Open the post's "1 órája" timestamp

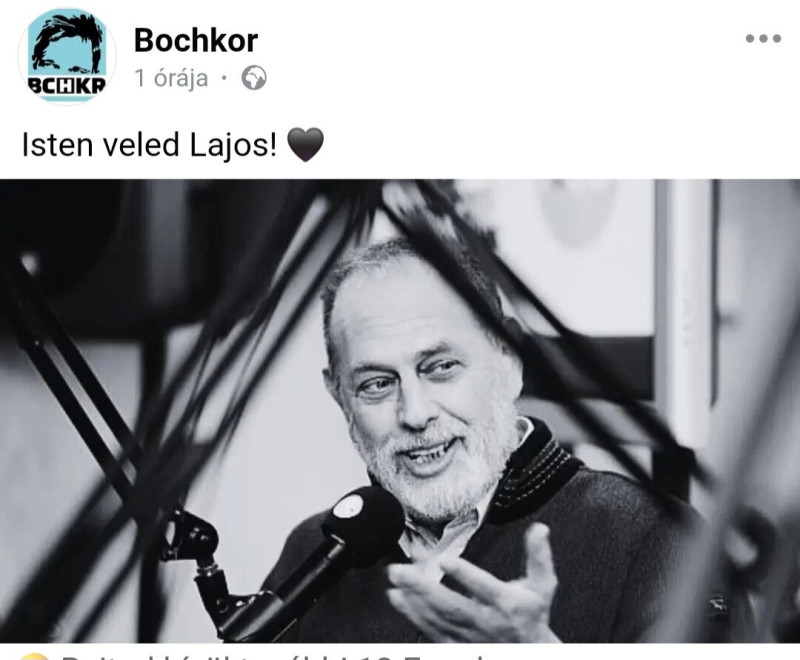tap(171, 79)
